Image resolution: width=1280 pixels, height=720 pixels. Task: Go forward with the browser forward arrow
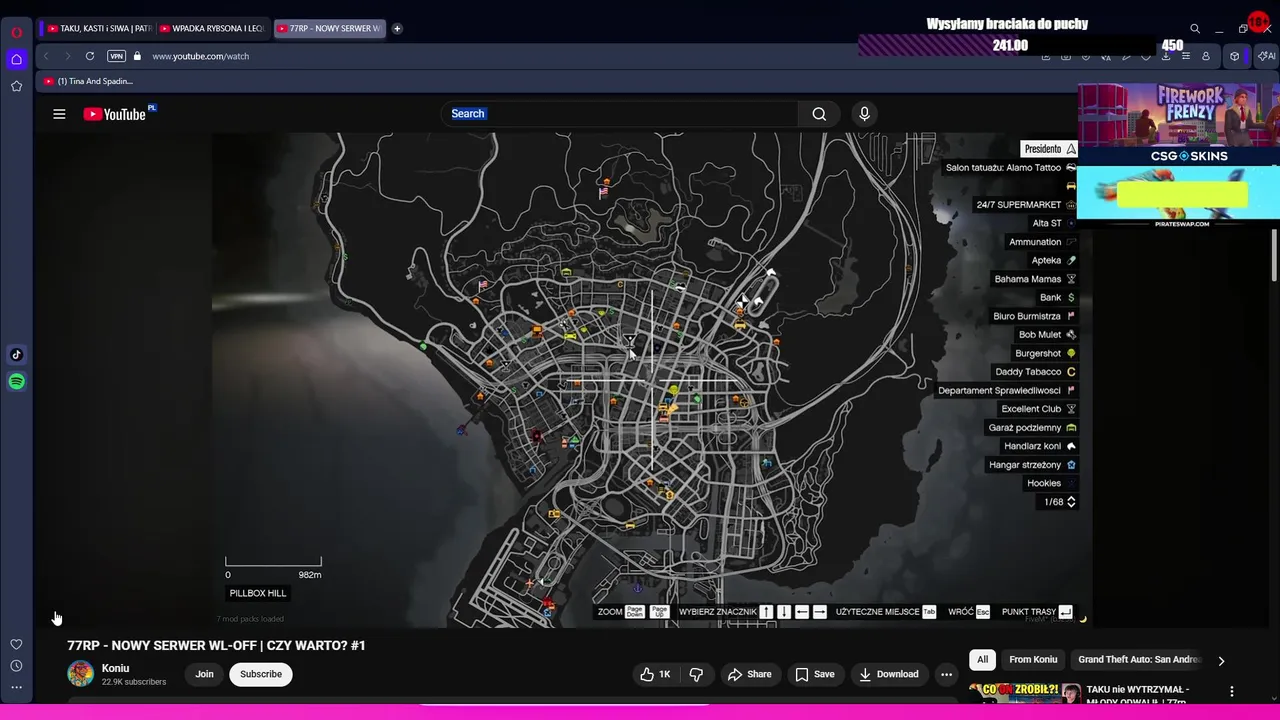pos(67,56)
